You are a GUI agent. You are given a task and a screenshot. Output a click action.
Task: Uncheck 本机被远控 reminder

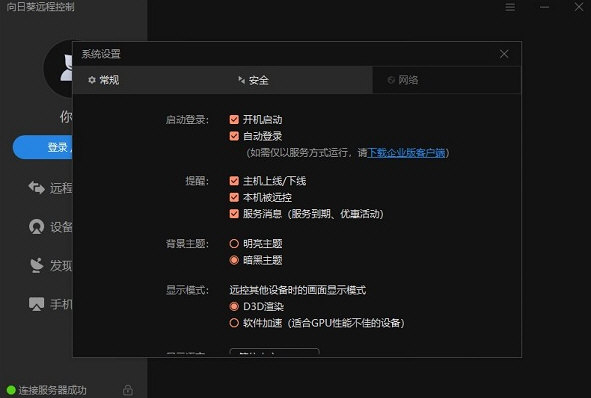click(x=234, y=197)
